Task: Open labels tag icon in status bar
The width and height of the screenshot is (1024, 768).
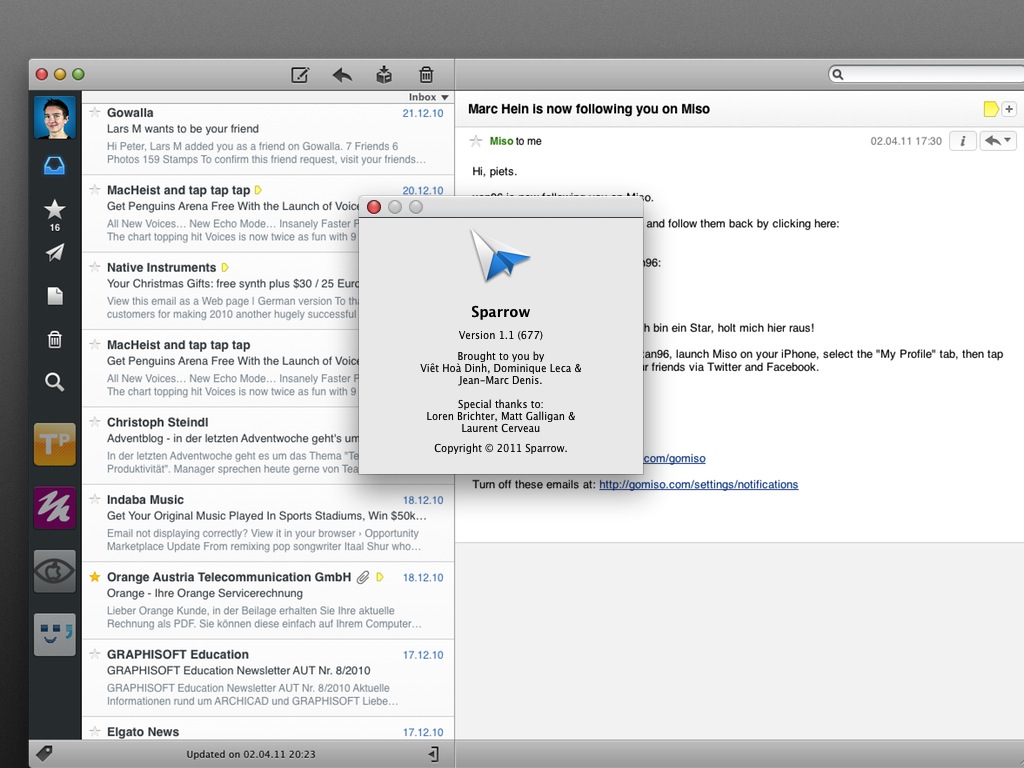Action: click(x=44, y=753)
